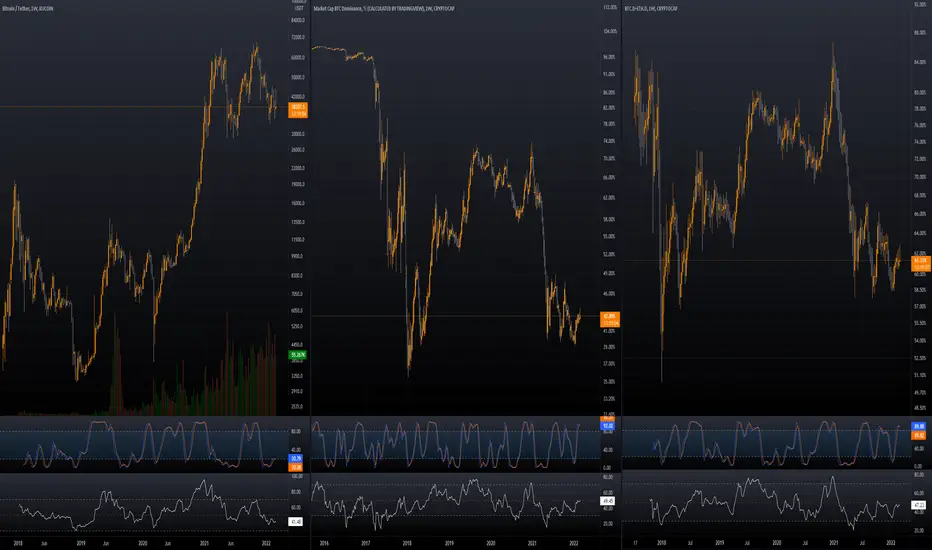The height and width of the screenshot is (550, 932).
Task: Click 2021 on the Bitcoin chart time axis
Action: tap(204, 543)
